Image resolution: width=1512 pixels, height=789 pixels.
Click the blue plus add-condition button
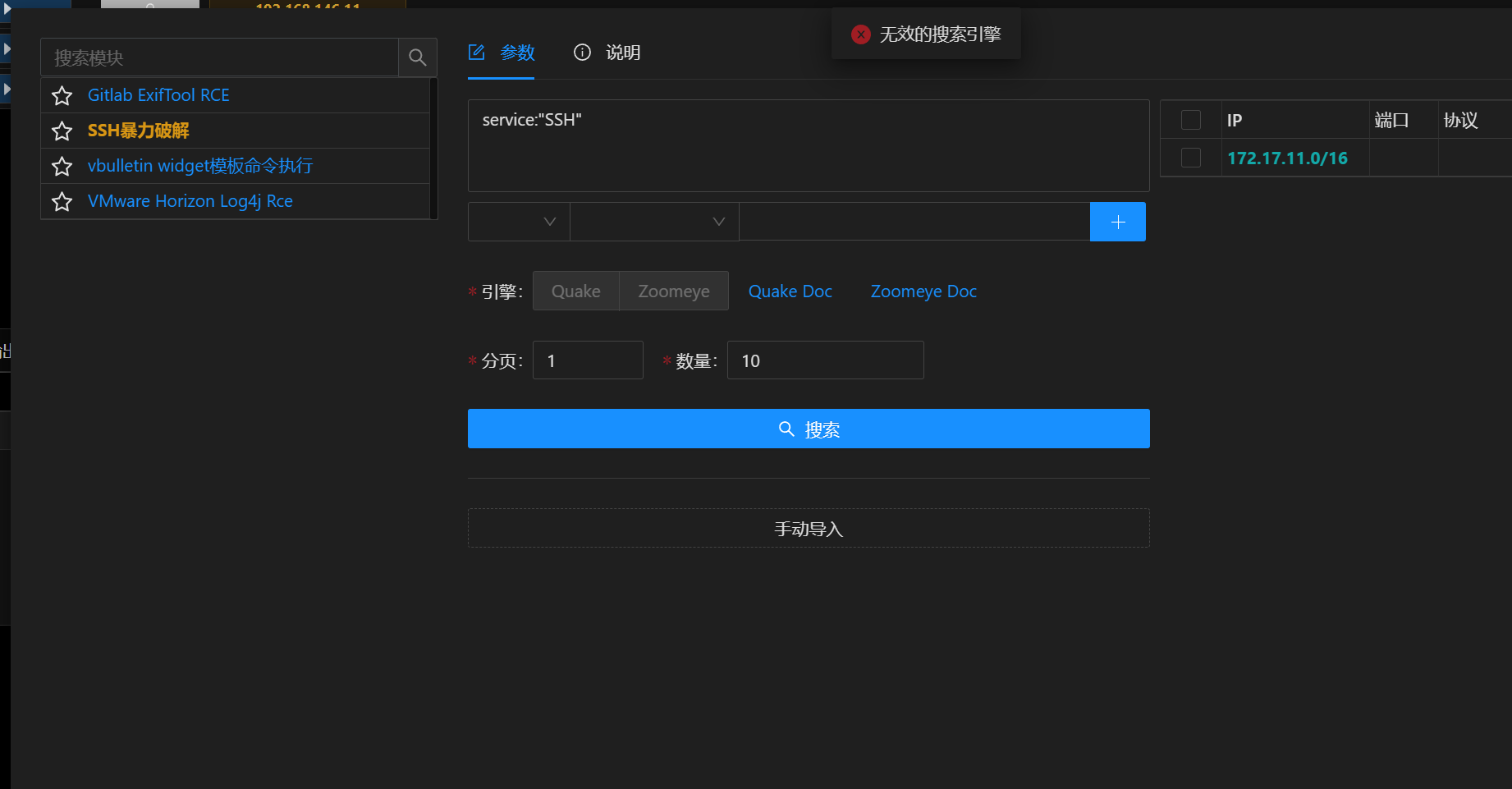click(1117, 222)
